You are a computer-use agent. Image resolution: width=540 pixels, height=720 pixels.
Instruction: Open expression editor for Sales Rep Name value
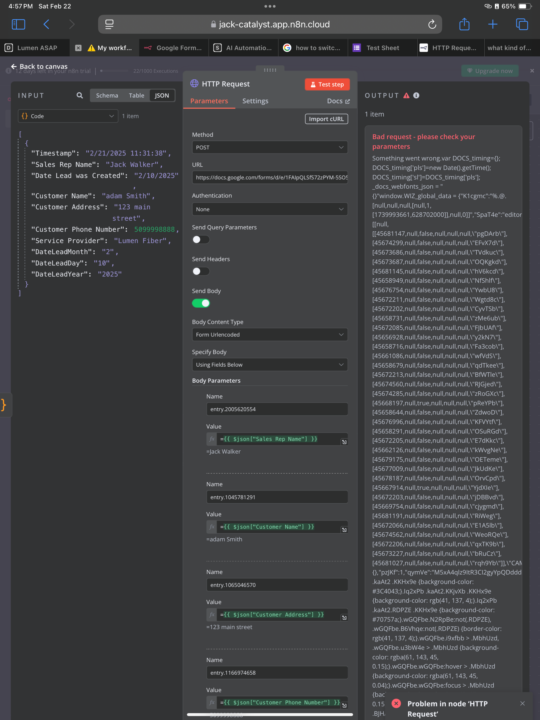(x=344, y=442)
